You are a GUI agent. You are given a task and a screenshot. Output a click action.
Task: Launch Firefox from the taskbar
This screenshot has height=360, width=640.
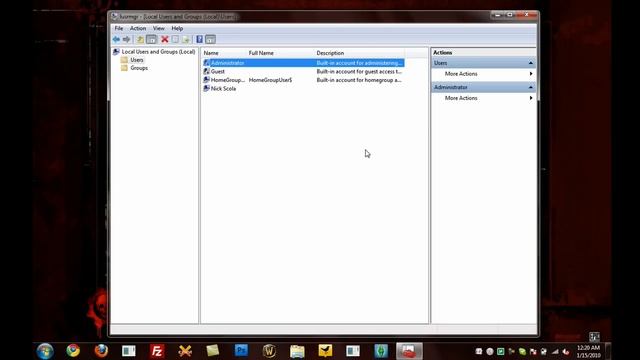click(x=101, y=351)
